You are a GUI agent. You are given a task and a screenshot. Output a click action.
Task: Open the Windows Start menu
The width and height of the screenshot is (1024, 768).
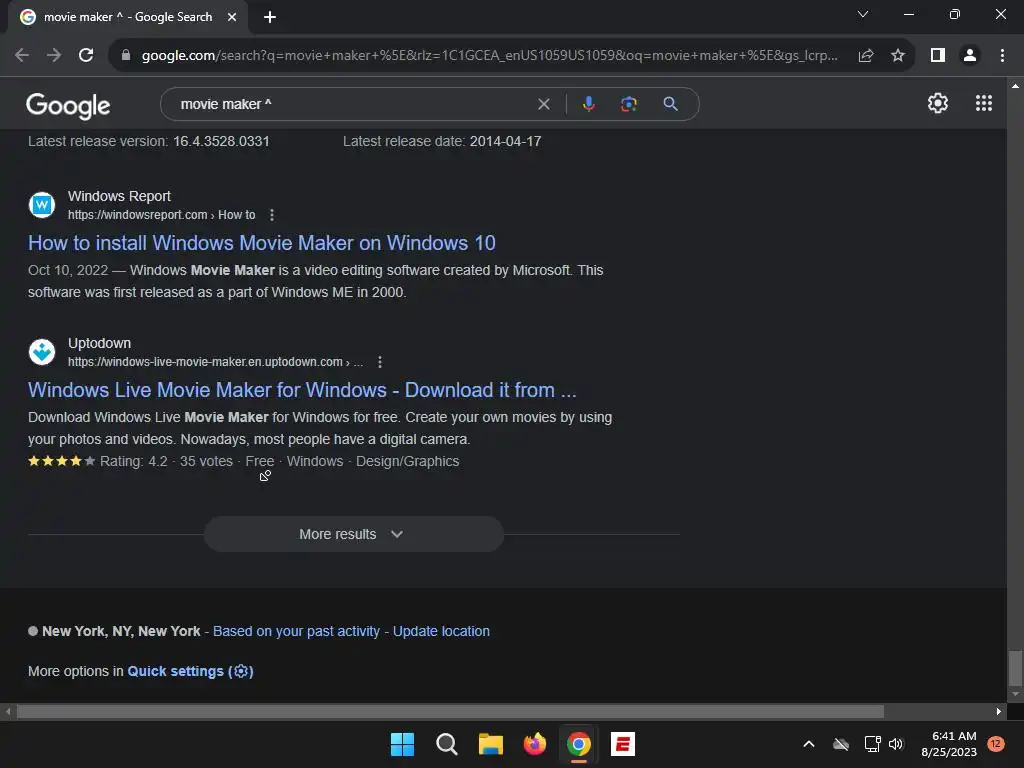point(402,744)
